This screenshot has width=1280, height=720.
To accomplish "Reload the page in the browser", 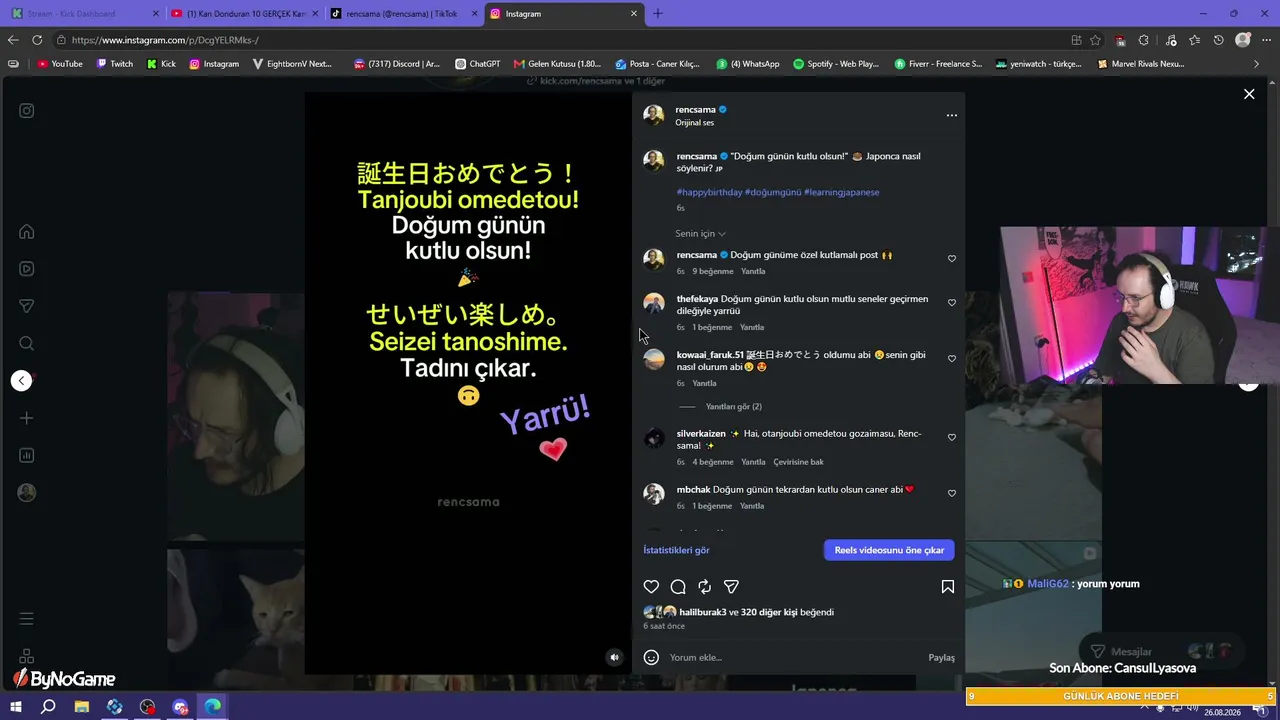I will 37,40.
